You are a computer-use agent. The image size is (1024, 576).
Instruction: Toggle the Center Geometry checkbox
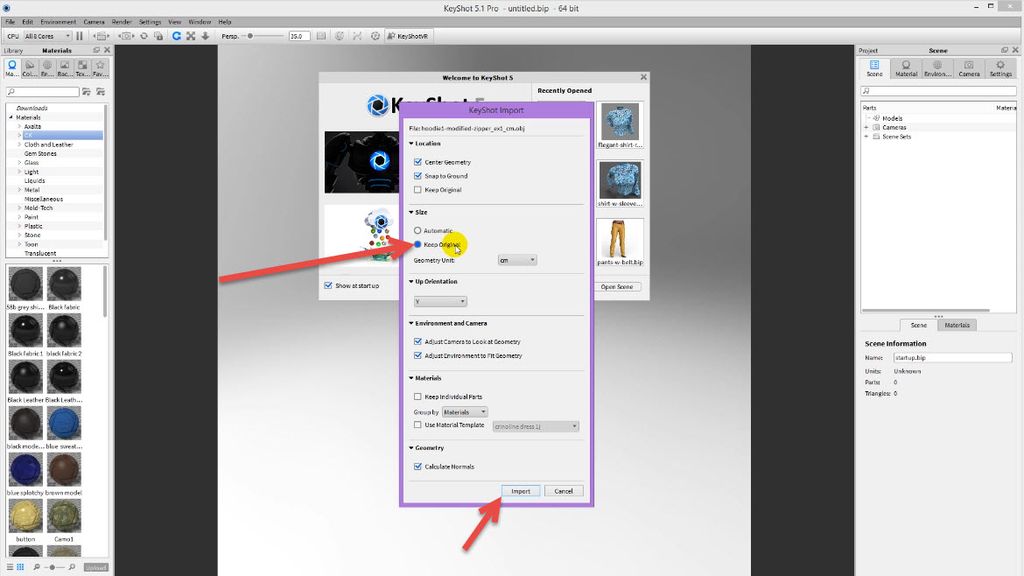[418, 161]
